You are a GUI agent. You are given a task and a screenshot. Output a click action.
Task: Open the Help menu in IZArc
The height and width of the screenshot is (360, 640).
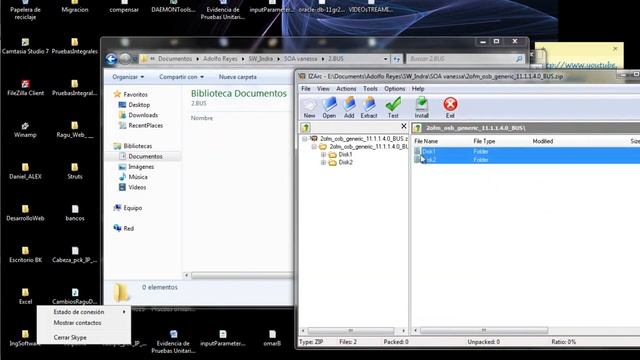click(418, 89)
